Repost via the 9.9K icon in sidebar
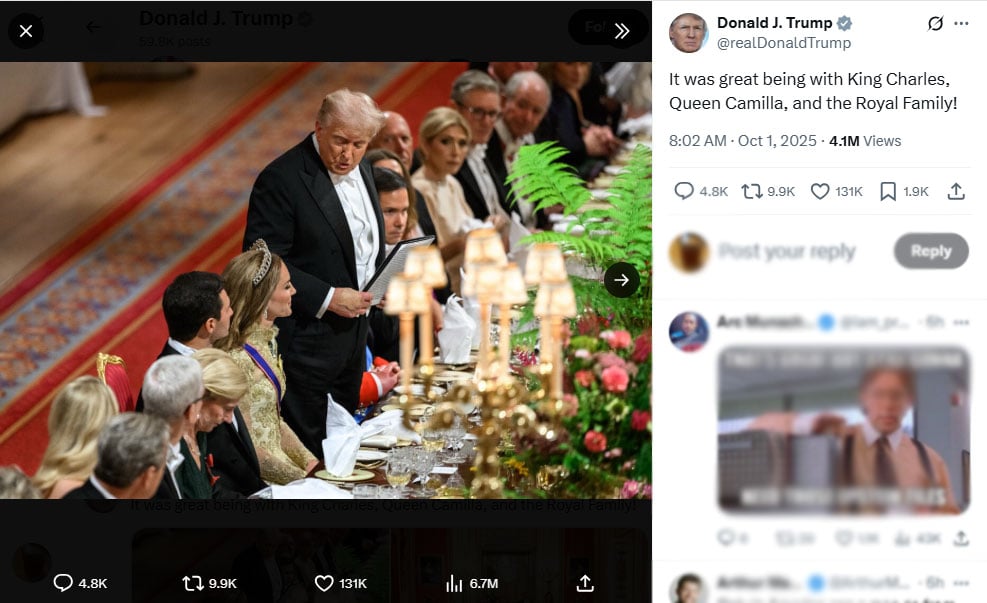This screenshot has height=603, width=987. pos(752,191)
